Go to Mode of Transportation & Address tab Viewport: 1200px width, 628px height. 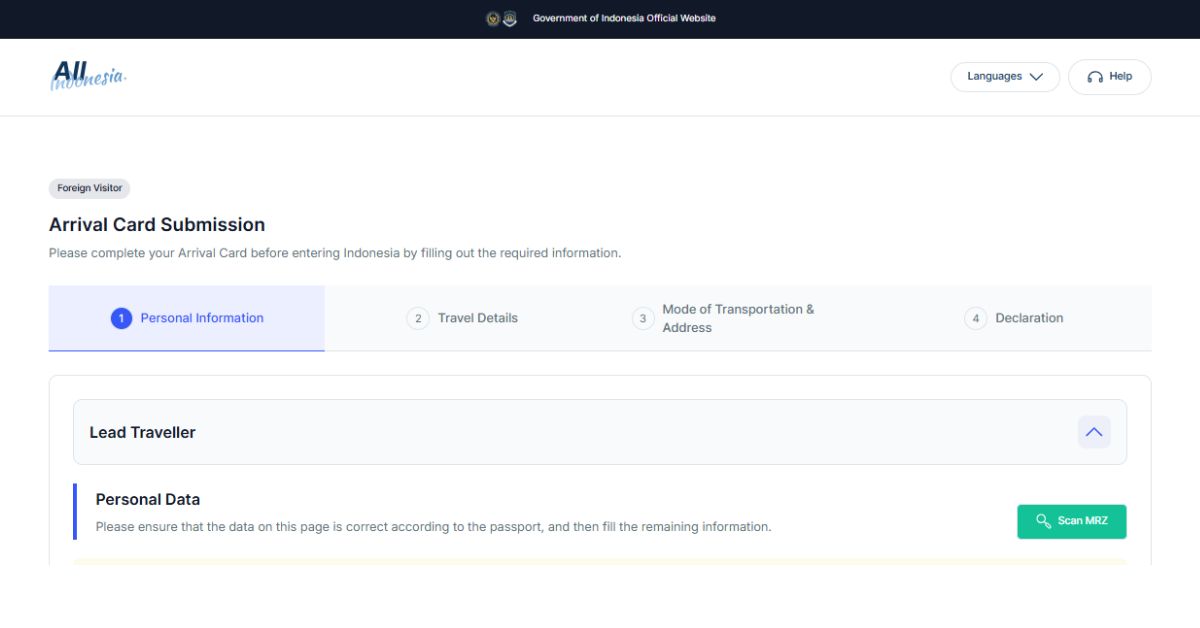tap(738, 318)
